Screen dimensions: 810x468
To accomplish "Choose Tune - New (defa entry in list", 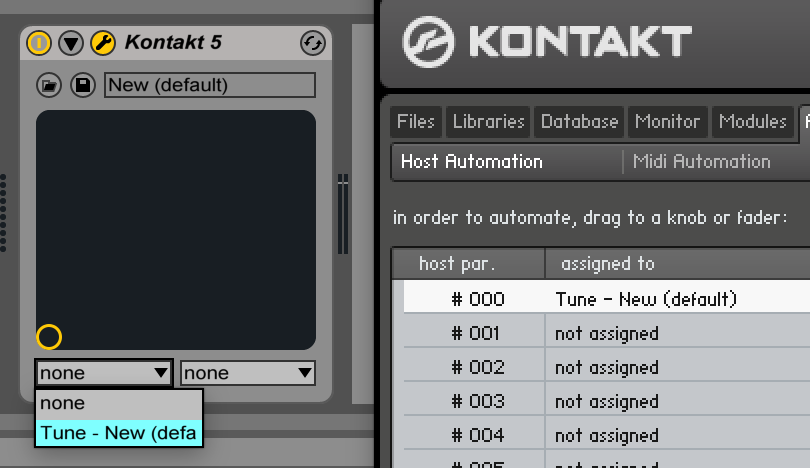I will point(119,433).
